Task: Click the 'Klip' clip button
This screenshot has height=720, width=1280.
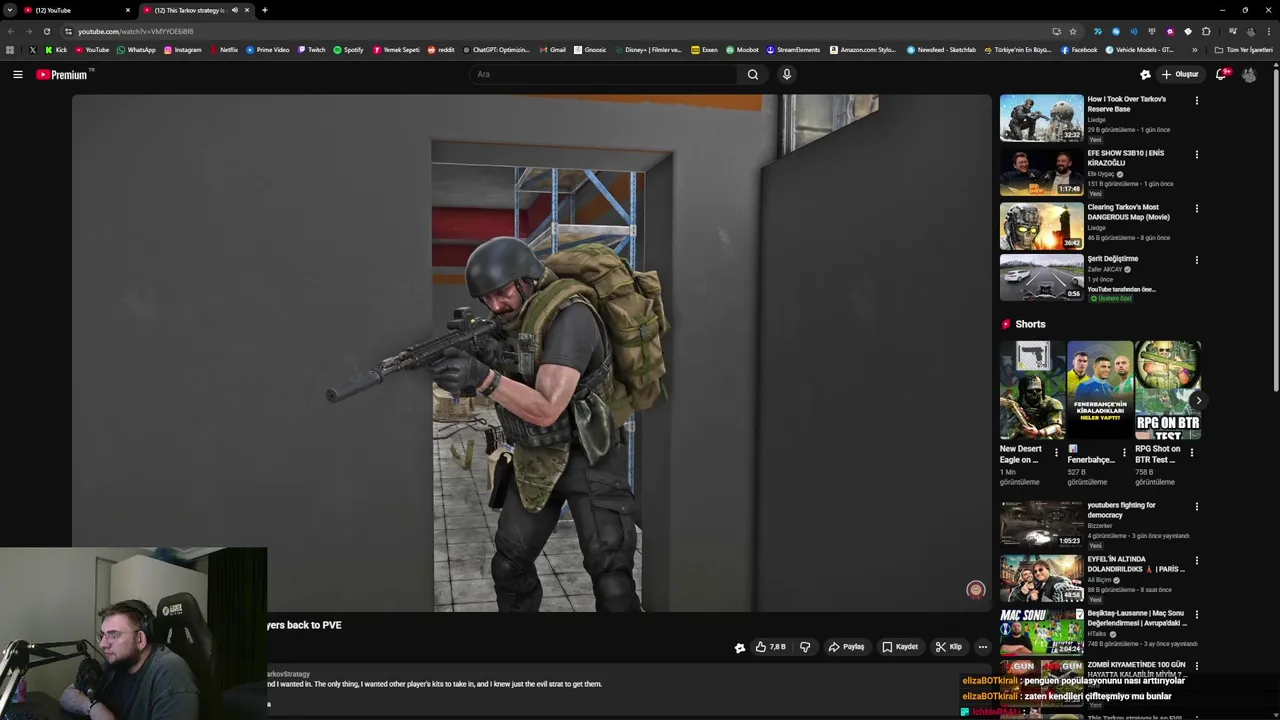Action: pyautogui.click(x=948, y=647)
